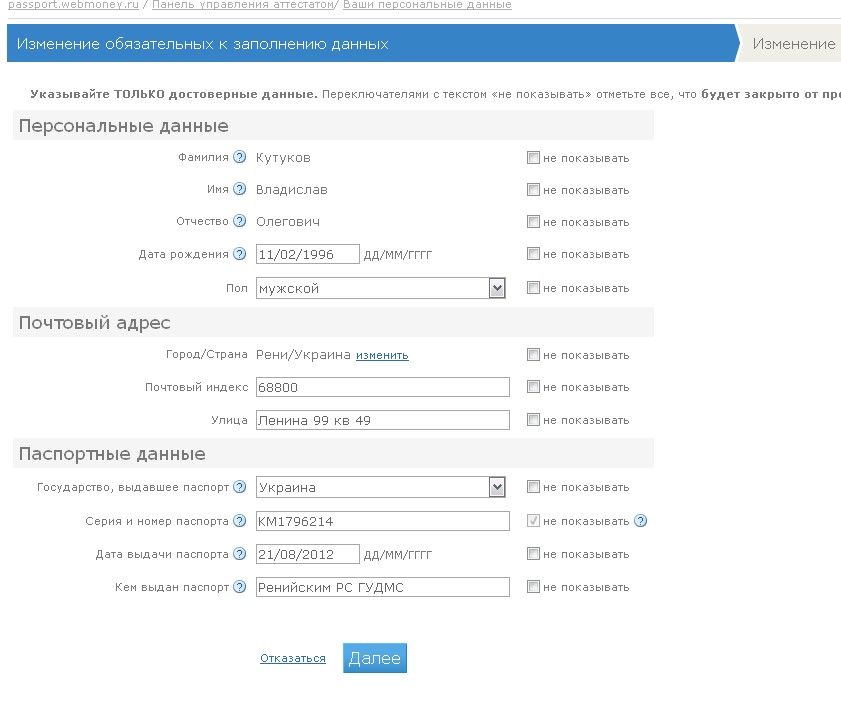Click the Отказаться link
841x714 pixels.
(x=293, y=658)
